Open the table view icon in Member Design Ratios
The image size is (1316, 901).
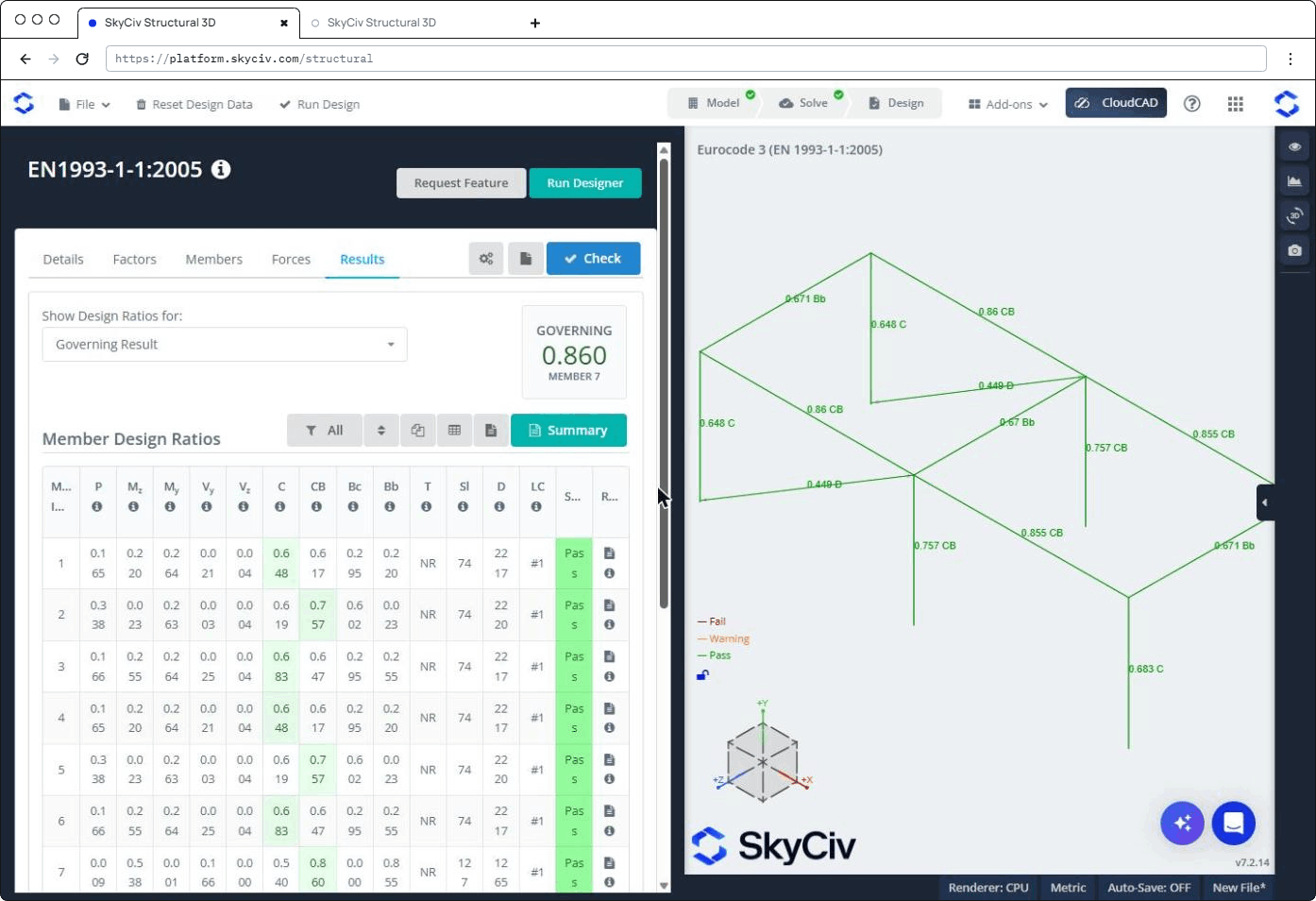tap(454, 431)
